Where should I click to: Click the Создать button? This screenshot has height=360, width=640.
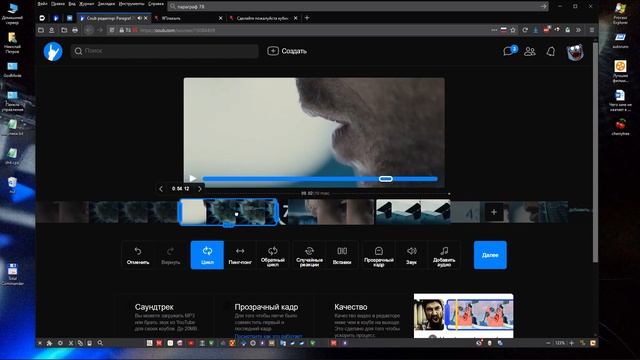tap(287, 51)
